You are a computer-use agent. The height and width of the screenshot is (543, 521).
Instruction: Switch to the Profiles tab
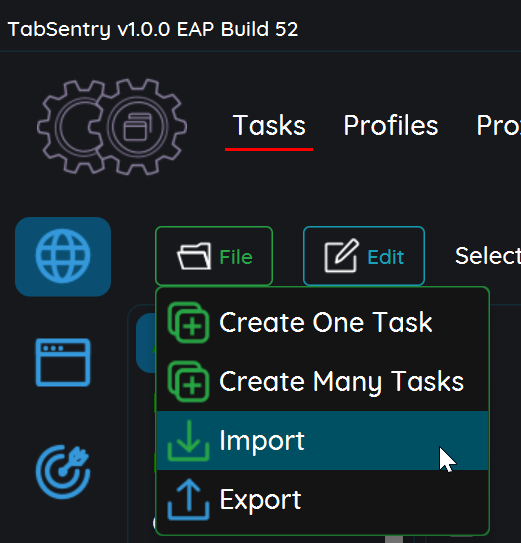pyautogui.click(x=391, y=125)
